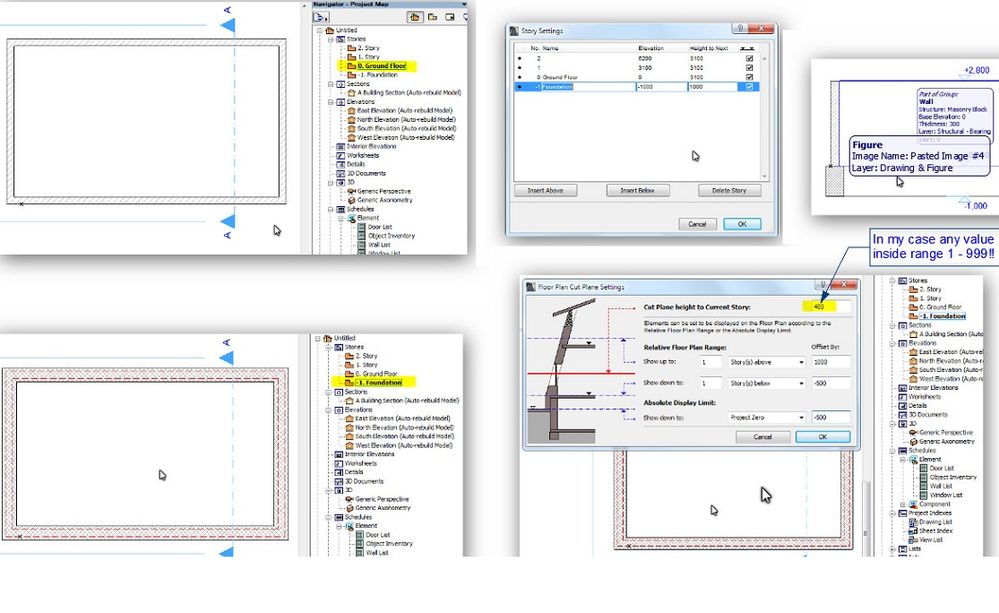Image resolution: width=999 pixels, height=613 pixels.
Task: Open Project Zero dropdown under Absolute Display Limit
Action: click(x=767, y=417)
